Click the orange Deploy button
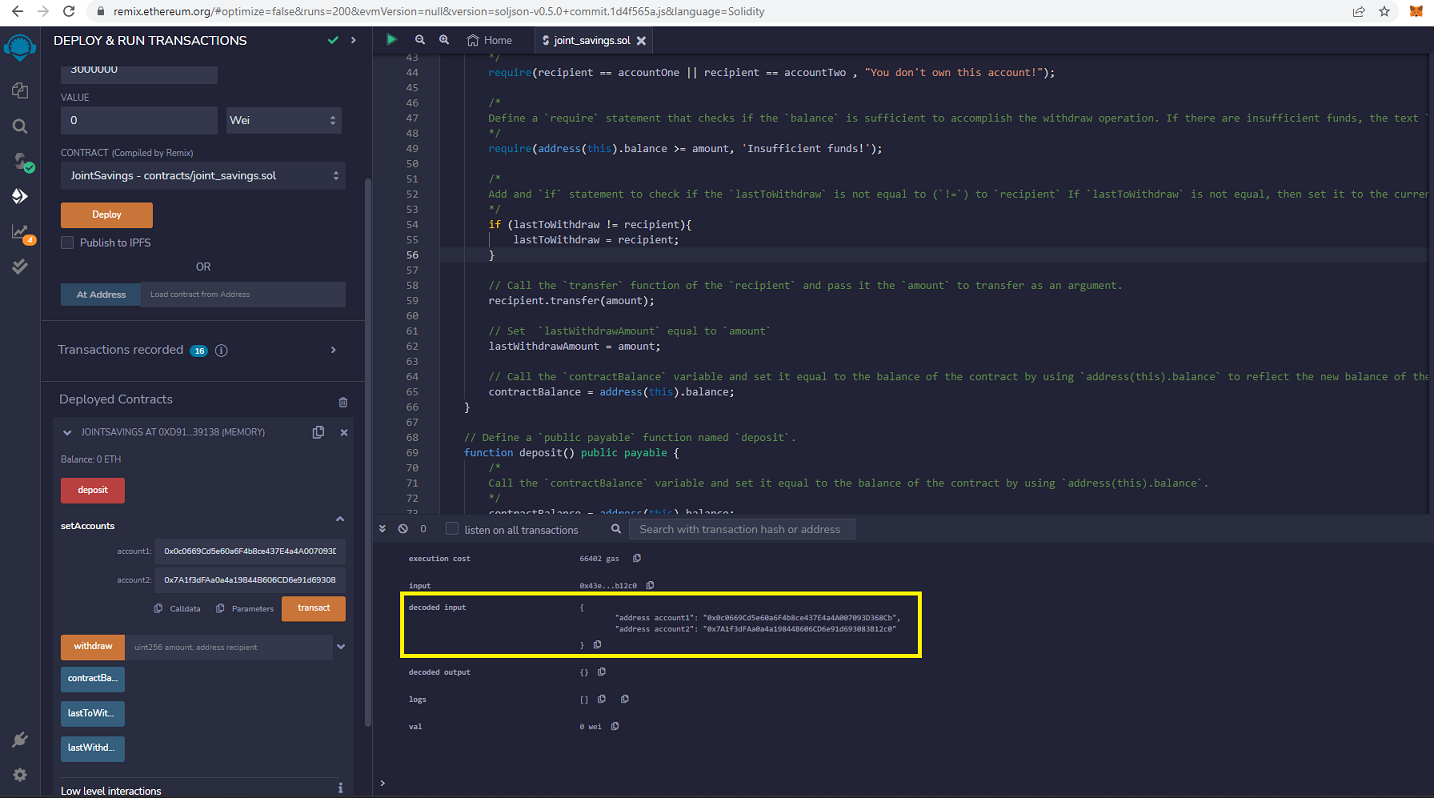1434x798 pixels. point(107,215)
